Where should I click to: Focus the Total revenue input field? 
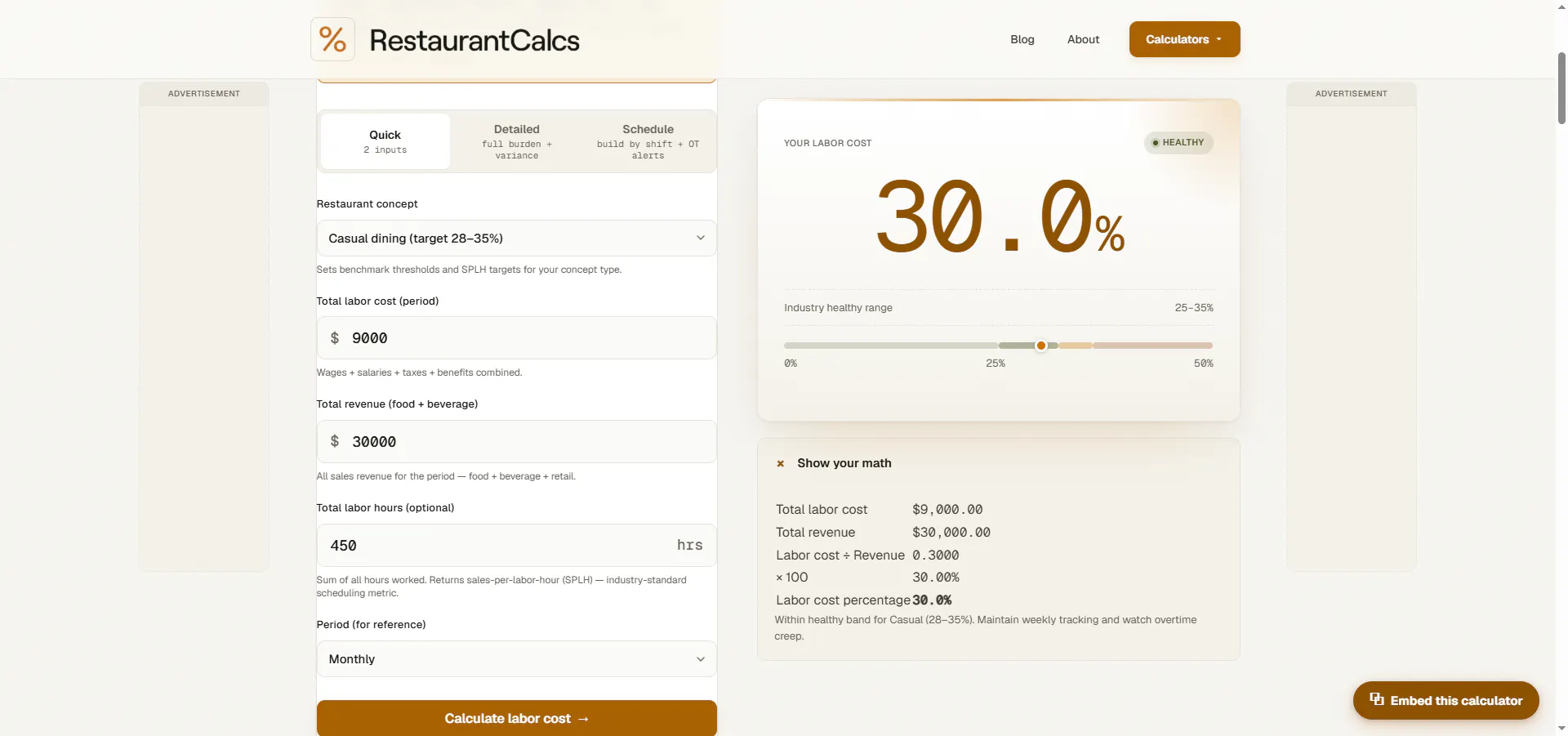pos(516,442)
